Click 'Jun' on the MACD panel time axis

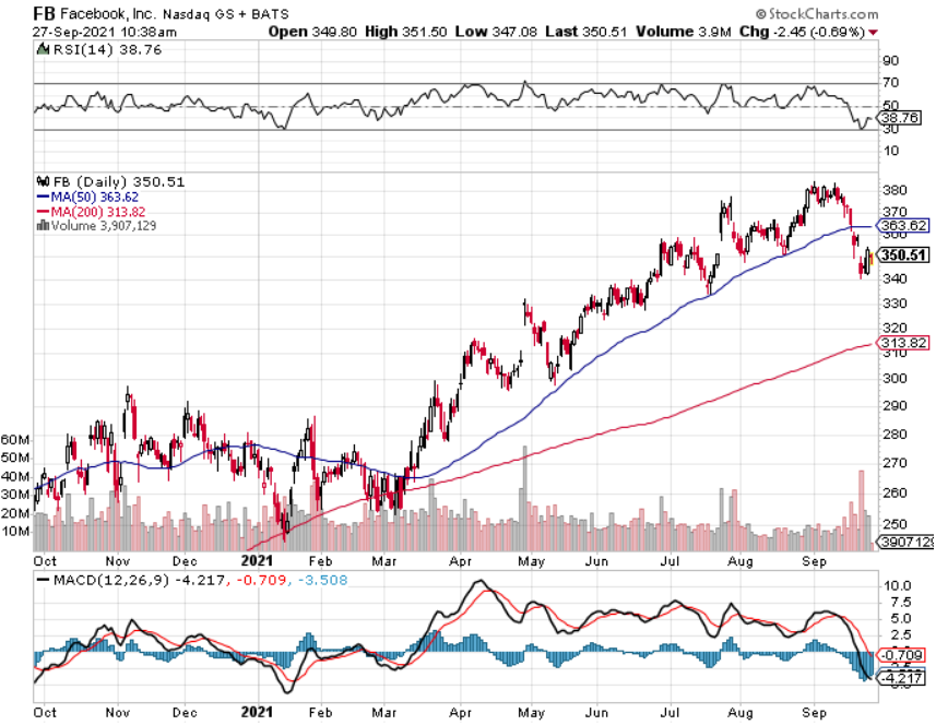tap(596, 713)
